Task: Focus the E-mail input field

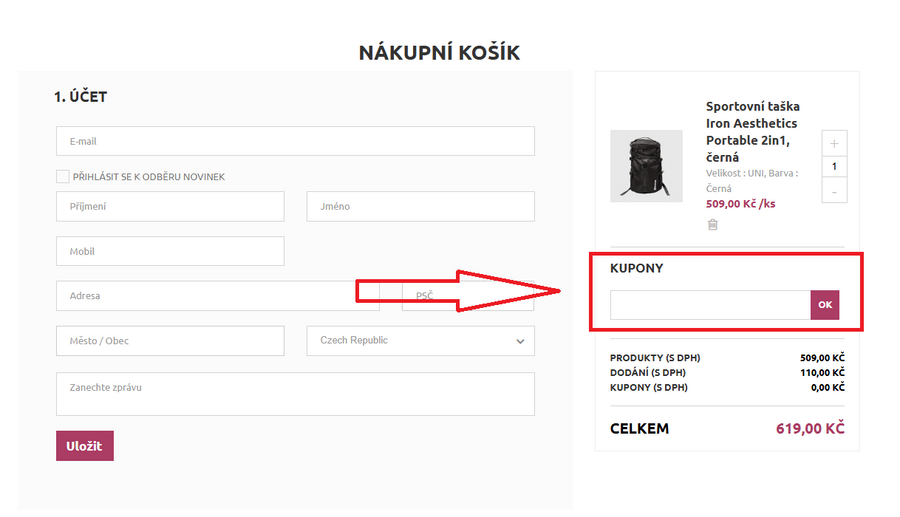Action: (x=295, y=141)
